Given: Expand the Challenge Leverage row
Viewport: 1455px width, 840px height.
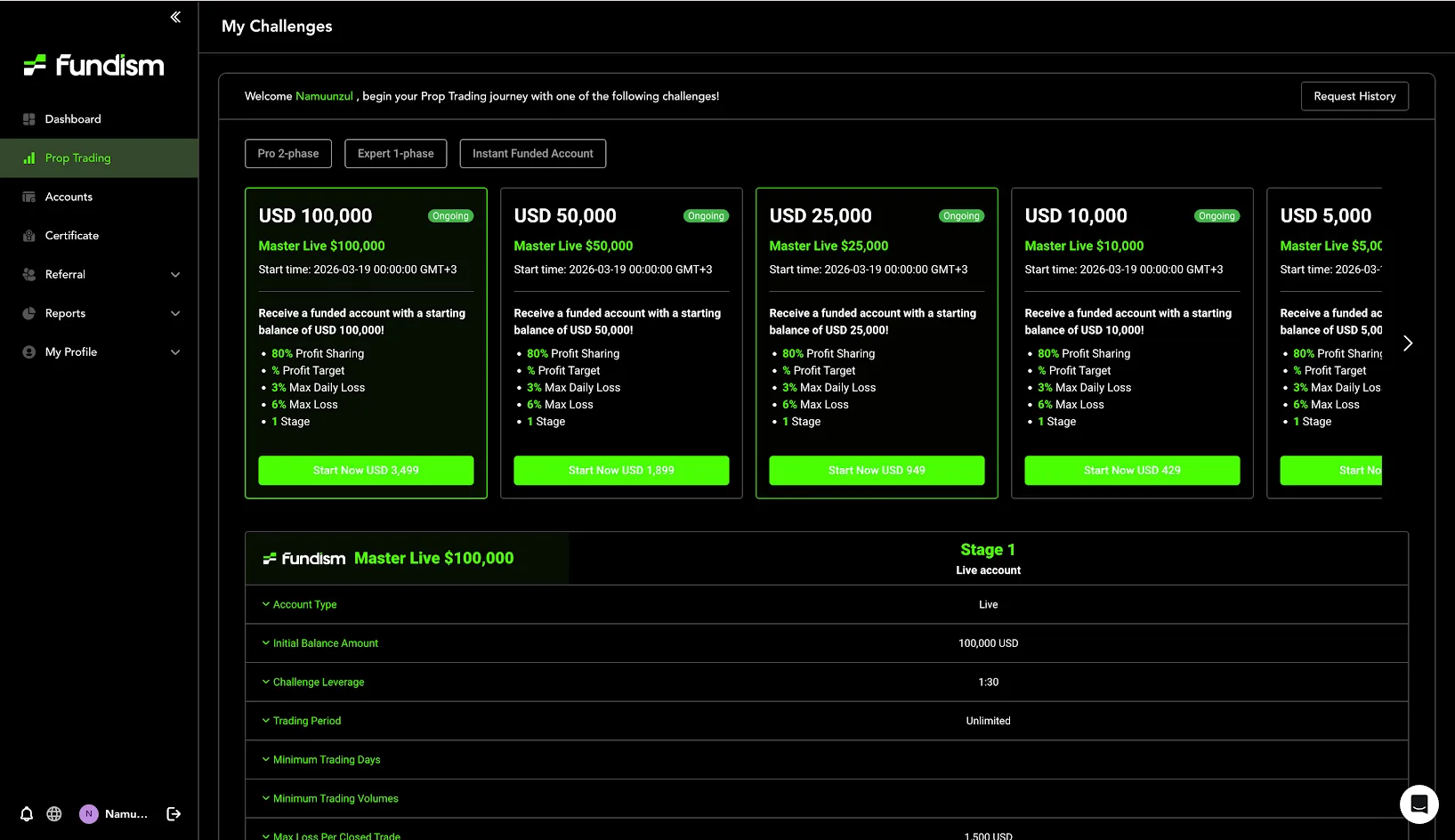Looking at the screenshot, I should (312, 682).
